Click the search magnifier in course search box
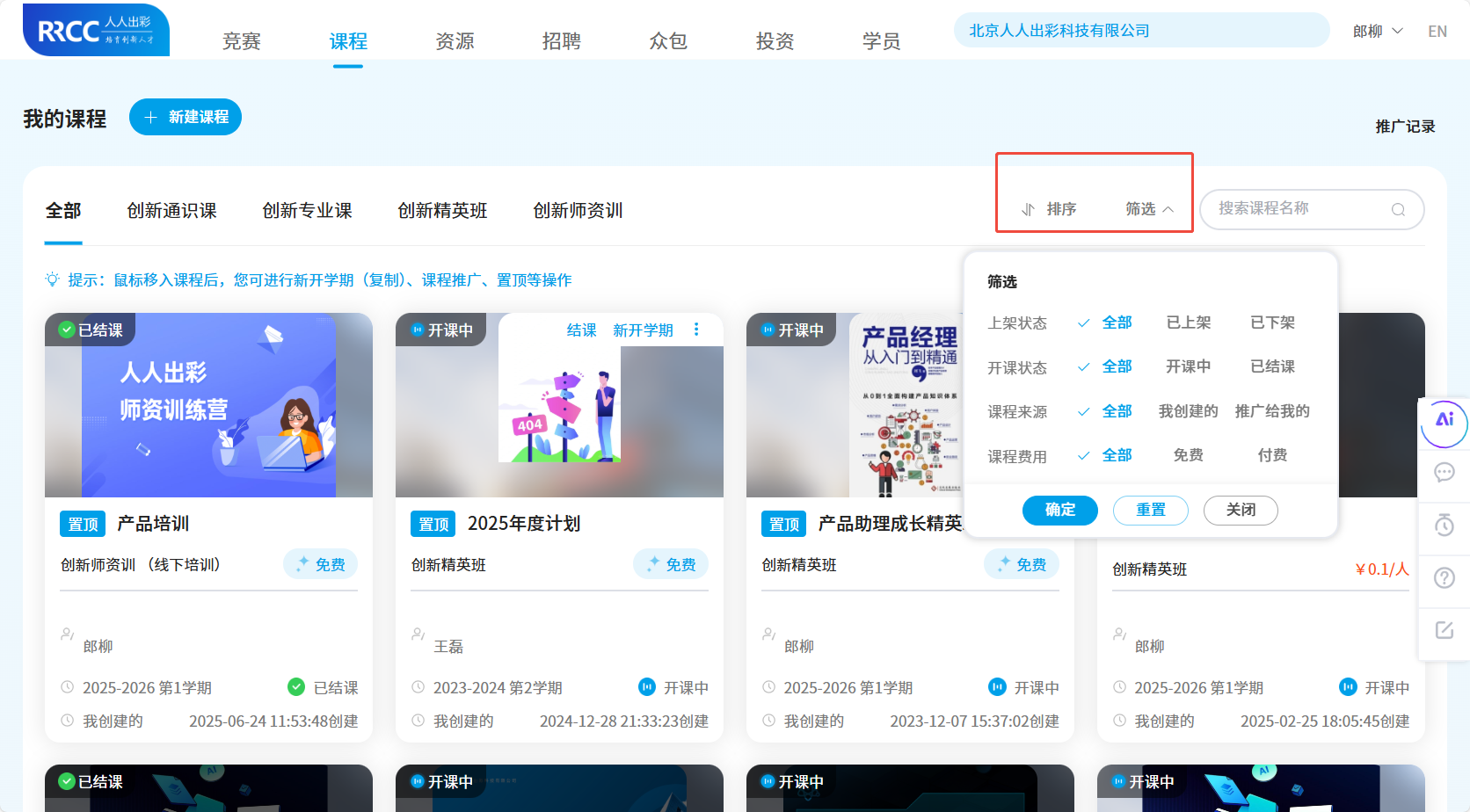Image resolution: width=1470 pixels, height=812 pixels. tap(1398, 209)
